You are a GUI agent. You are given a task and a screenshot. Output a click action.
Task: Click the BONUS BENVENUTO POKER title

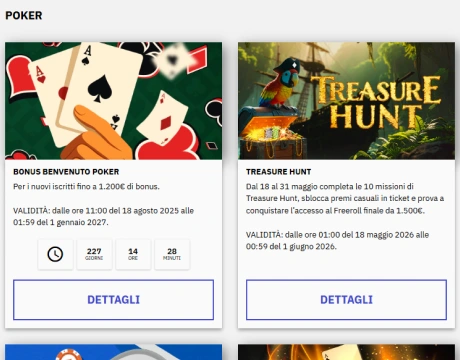point(66,172)
